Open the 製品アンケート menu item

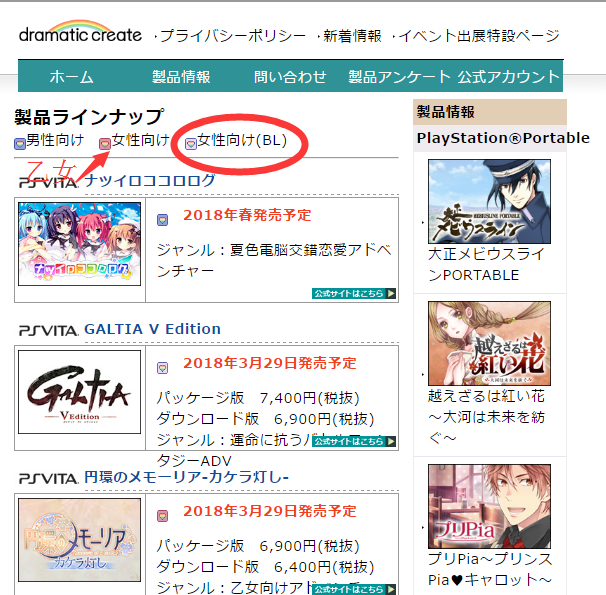click(399, 76)
